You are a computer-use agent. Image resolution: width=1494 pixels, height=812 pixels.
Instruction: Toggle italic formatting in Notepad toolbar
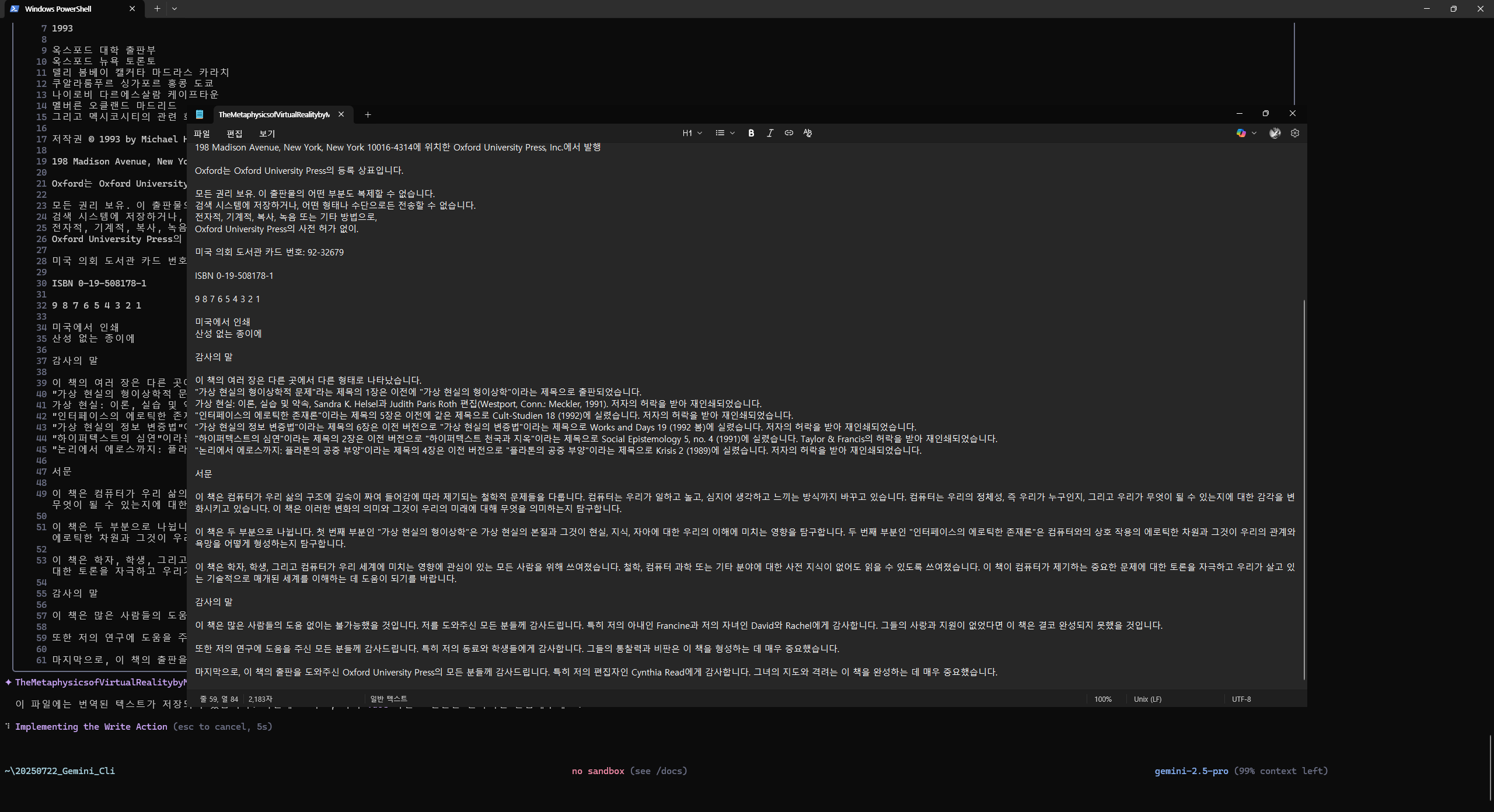[770, 133]
